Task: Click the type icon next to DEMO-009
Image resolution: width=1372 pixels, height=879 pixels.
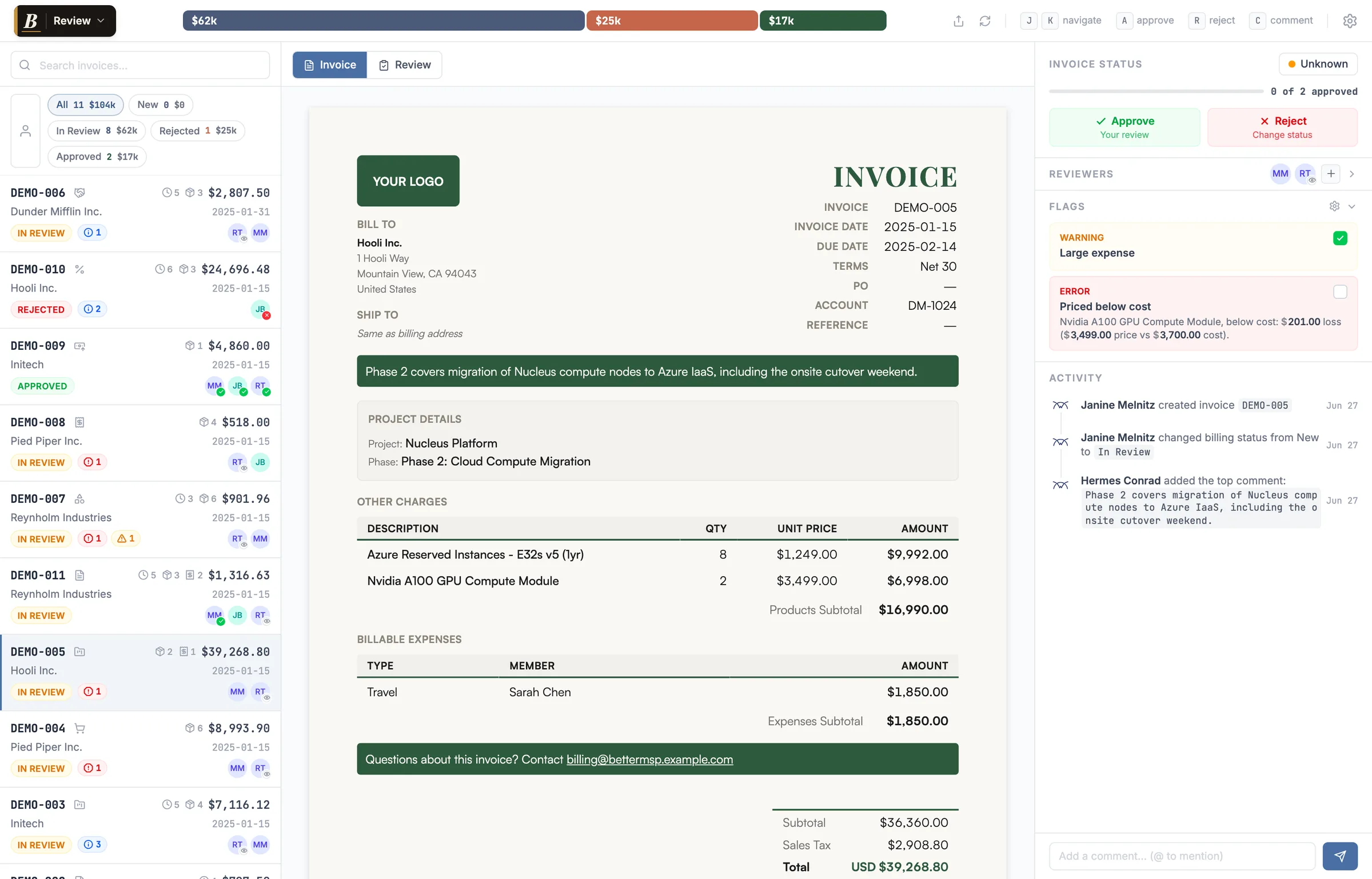Action: 79,346
